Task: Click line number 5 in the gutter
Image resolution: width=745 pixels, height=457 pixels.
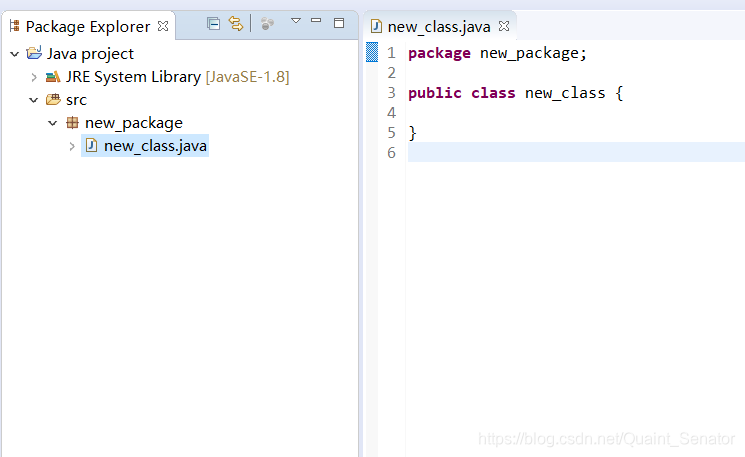Action: (x=391, y=133)
